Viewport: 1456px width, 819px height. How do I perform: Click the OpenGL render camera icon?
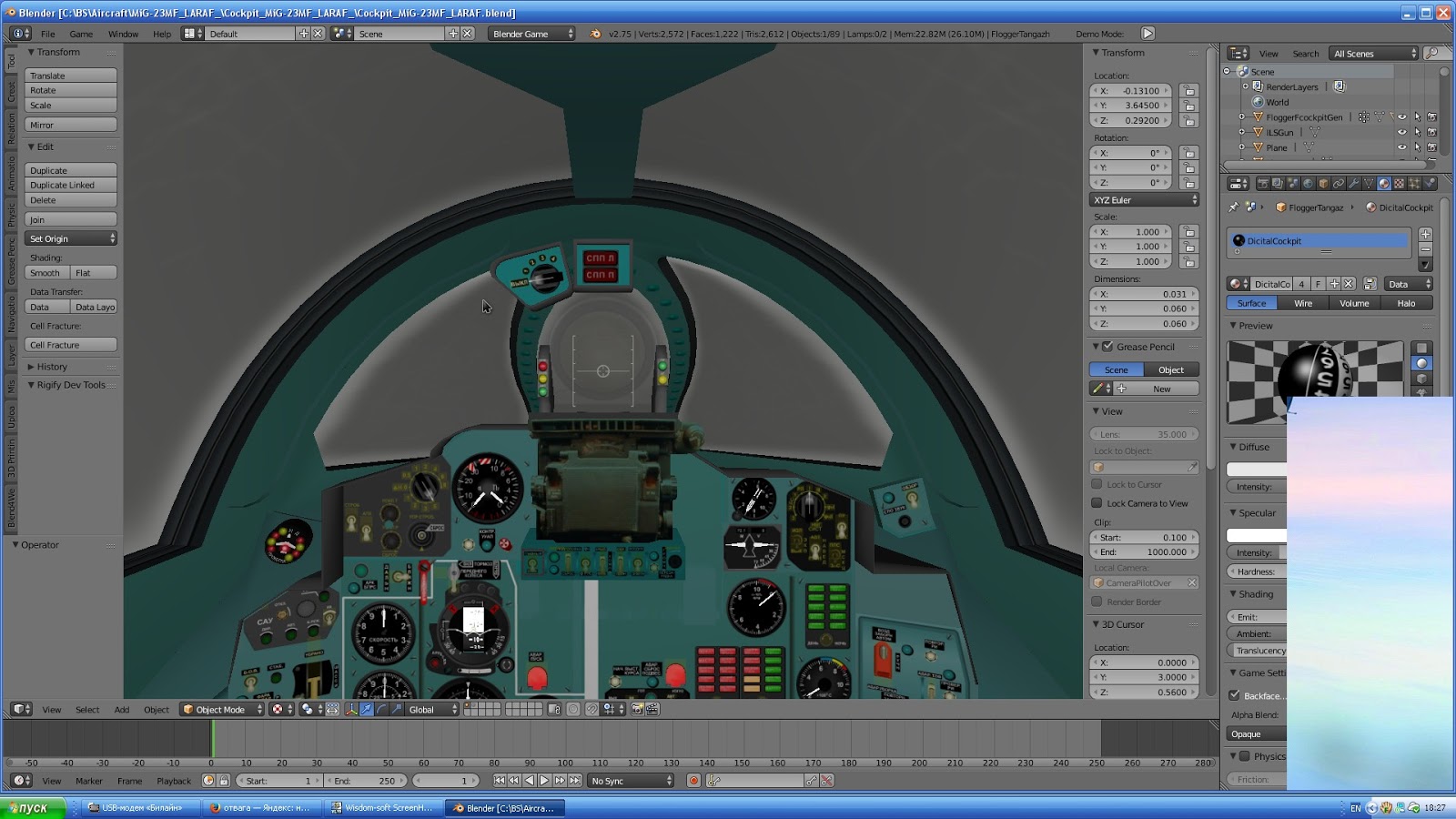point(637,710)
